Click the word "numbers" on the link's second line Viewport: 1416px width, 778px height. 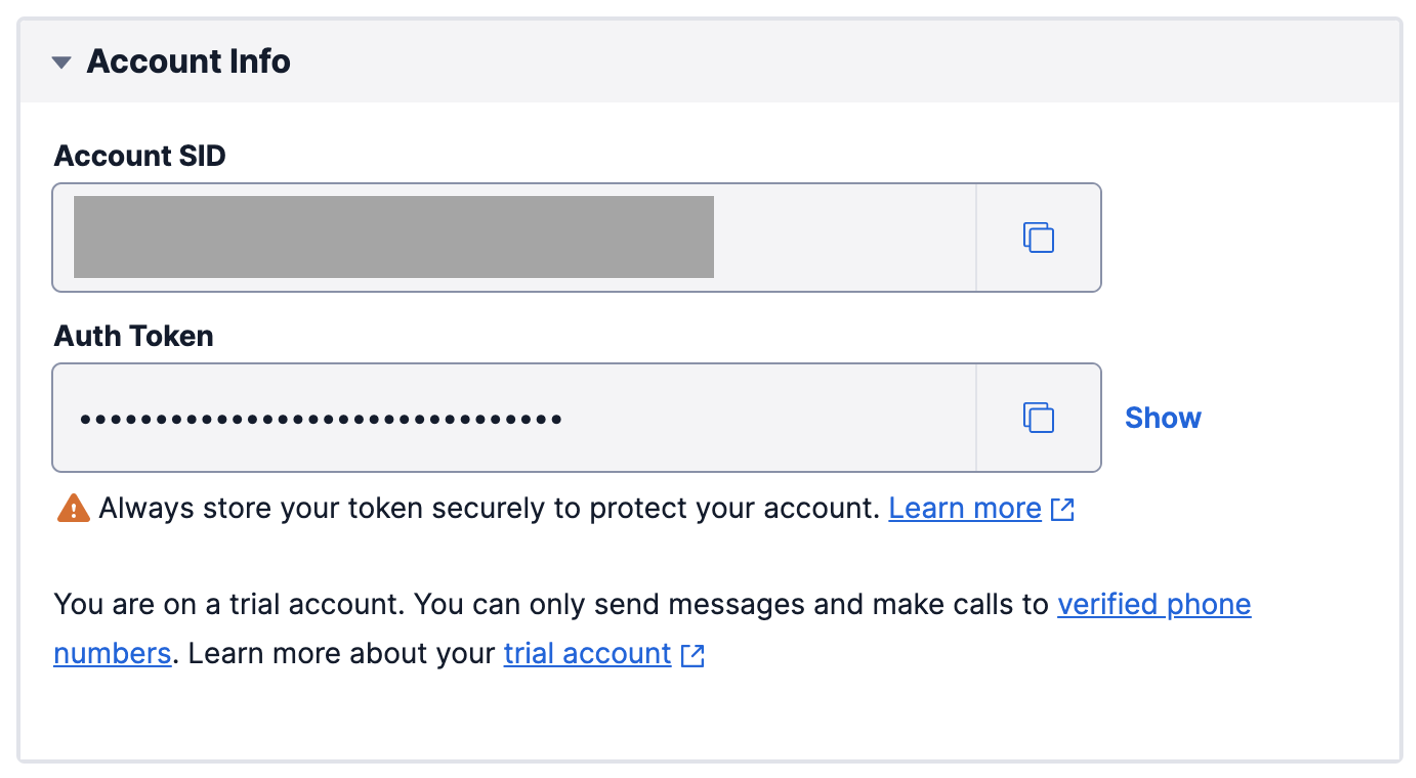[111, 654]
